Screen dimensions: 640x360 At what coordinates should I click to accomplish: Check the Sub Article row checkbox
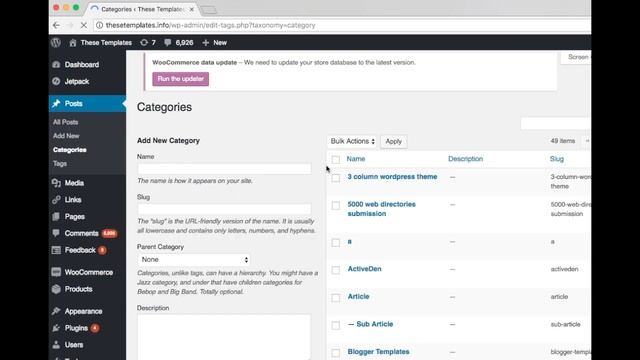click(336, 325)
